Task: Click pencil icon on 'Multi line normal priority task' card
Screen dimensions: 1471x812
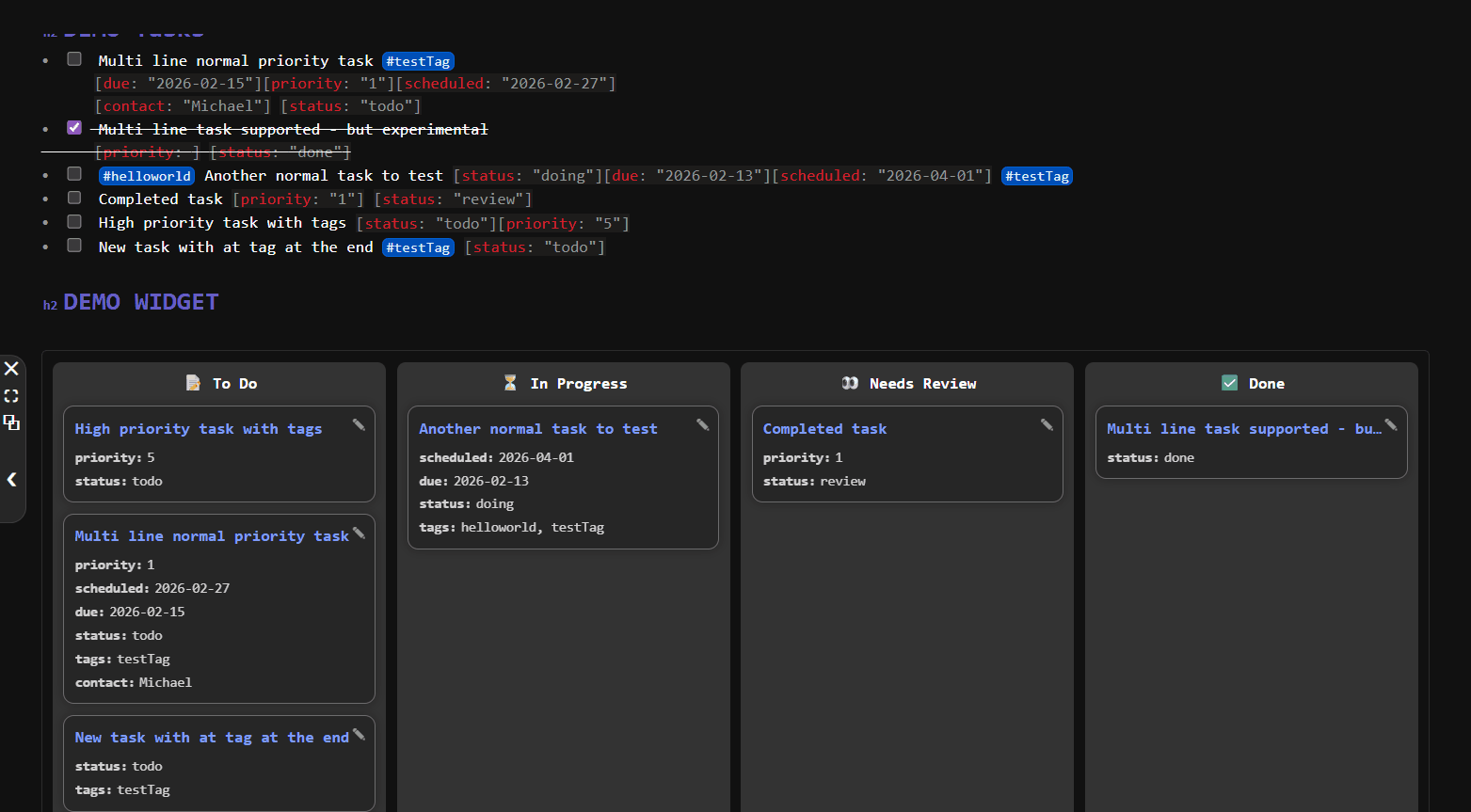Action: coord(359,533)
